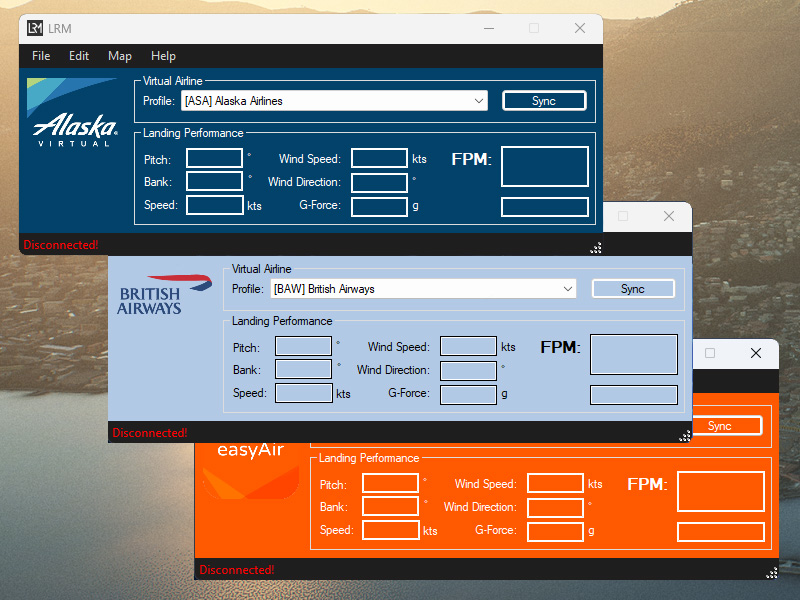The height and width of the screenshot is (600, 800).
Task: Click the Speed field in Alaska window
Action: [x=215, y=205]
